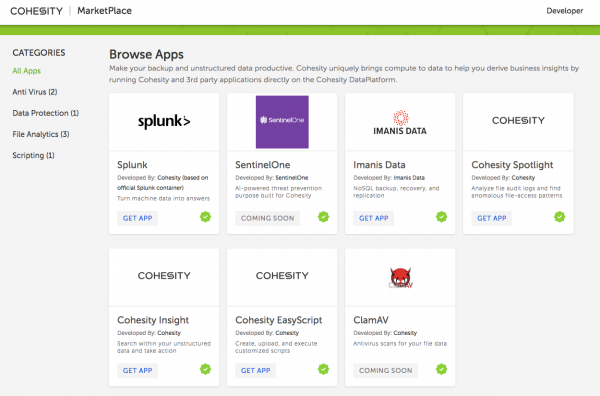
Task: Click the Cohesity logo in the header
Action: (x=36, y=11)
